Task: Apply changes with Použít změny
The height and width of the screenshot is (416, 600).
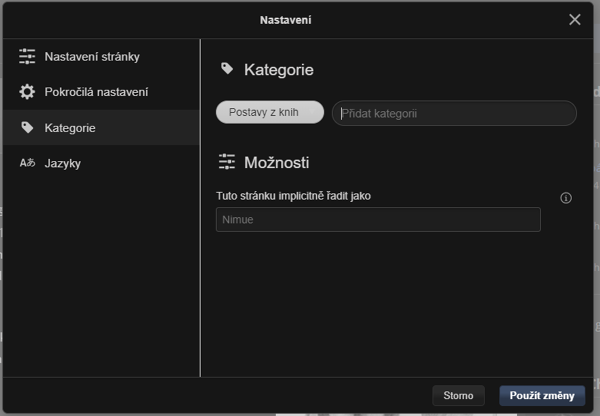Action: click(x=542, y=396)
